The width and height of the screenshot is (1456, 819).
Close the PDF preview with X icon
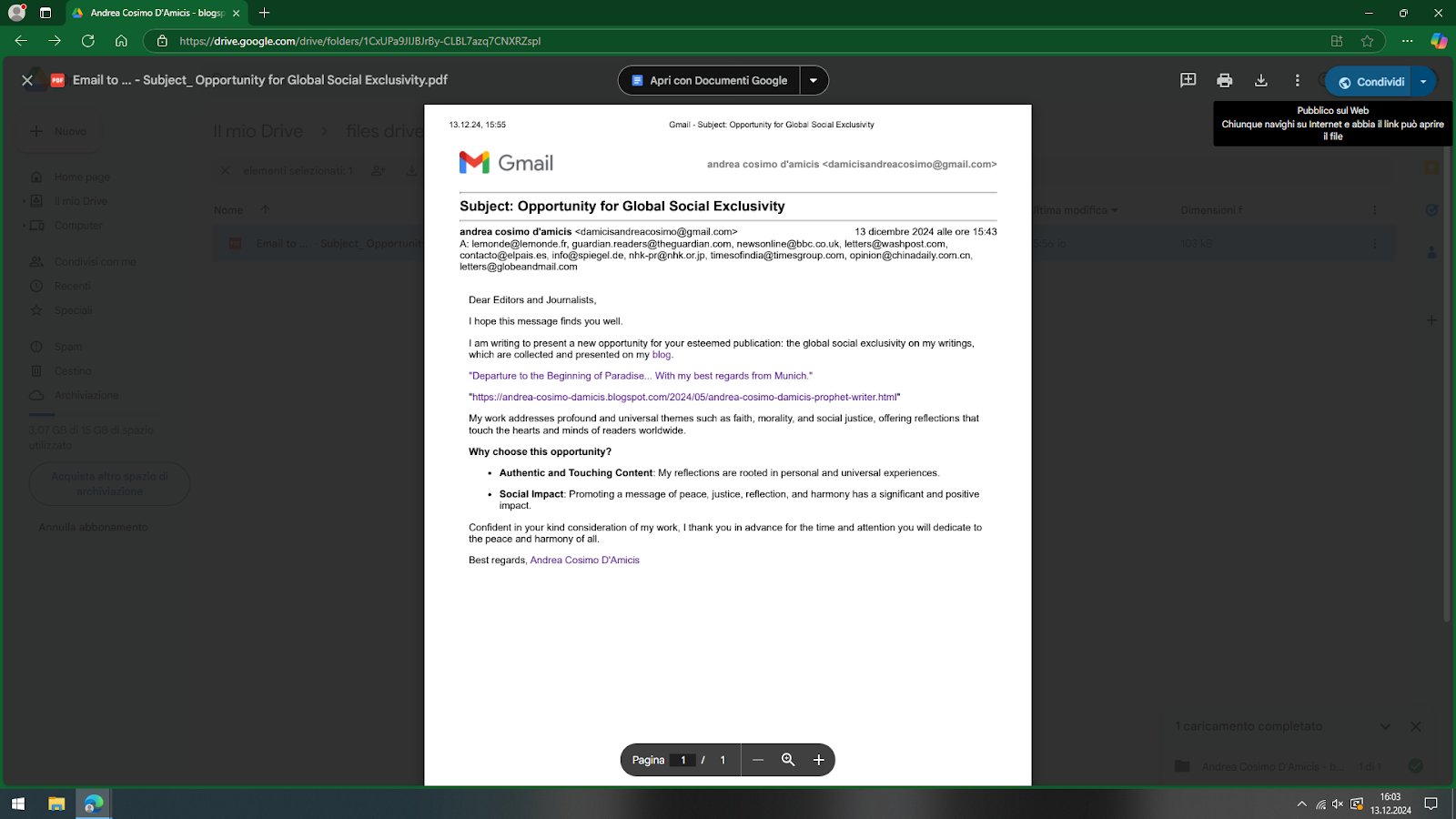pyautogui.click(x=27, y=80)
